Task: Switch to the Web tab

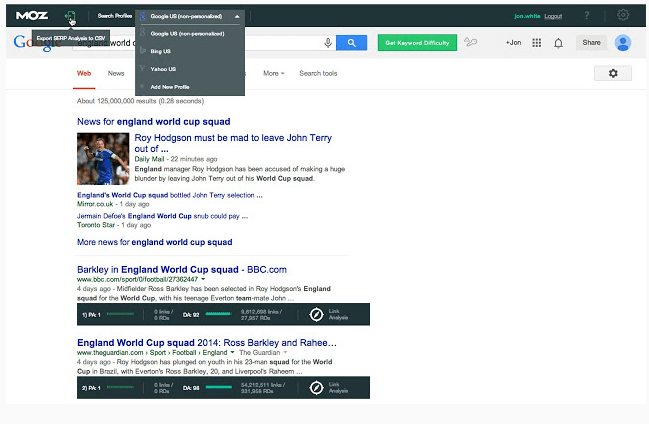Action: click(x=84, y=73)
